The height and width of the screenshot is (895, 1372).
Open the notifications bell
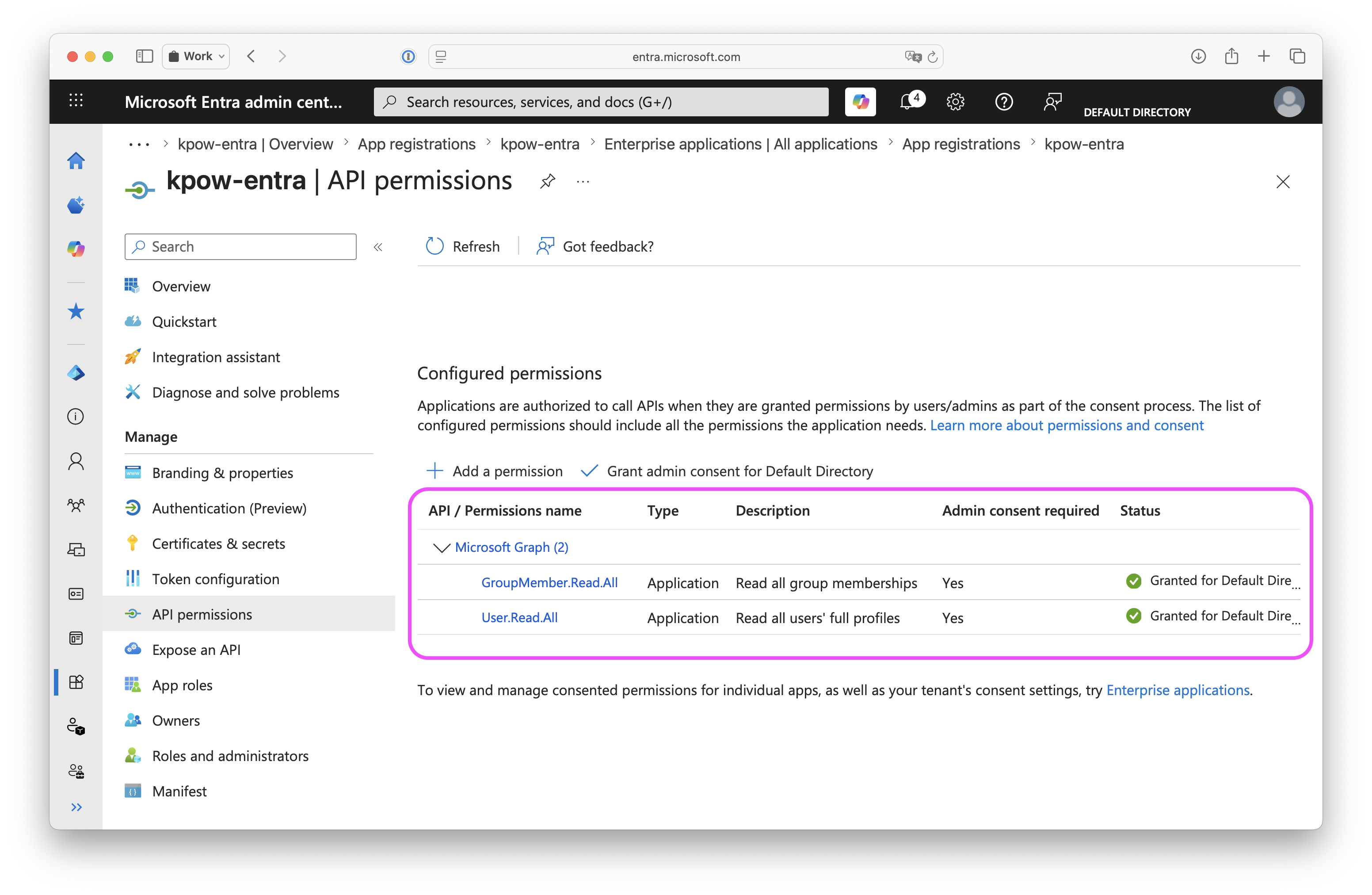click(907, 102)
